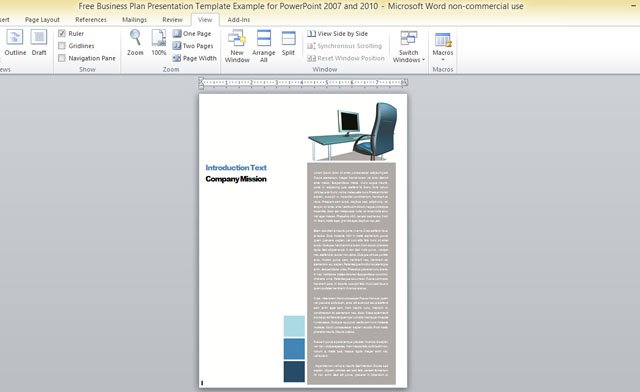The width and height of the screenshot is (640, 392).
Task: Click the dark navy square shape
Action: click(294, 372)
